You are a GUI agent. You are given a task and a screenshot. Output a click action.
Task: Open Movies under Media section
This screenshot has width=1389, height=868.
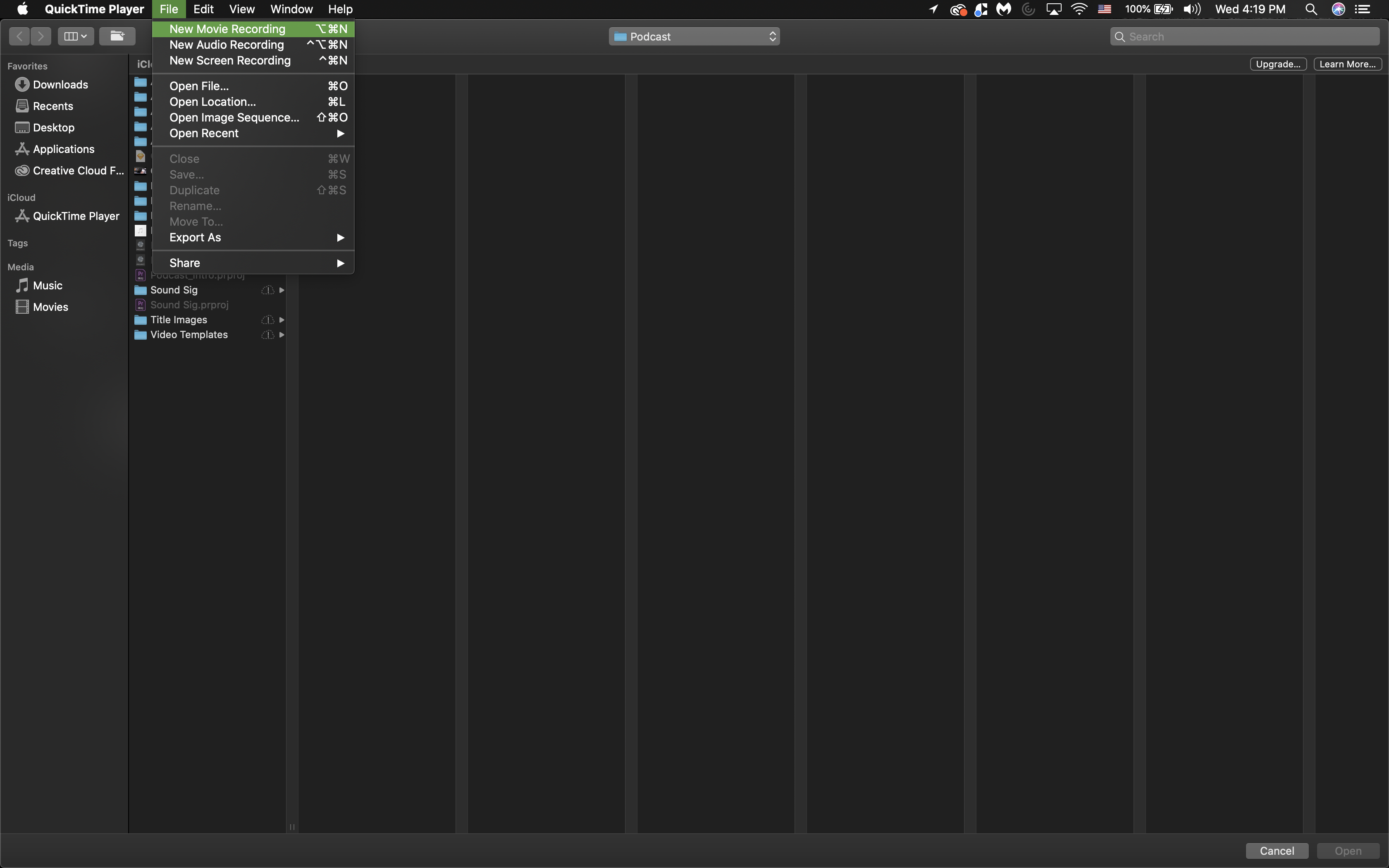[x=50, y=307]
